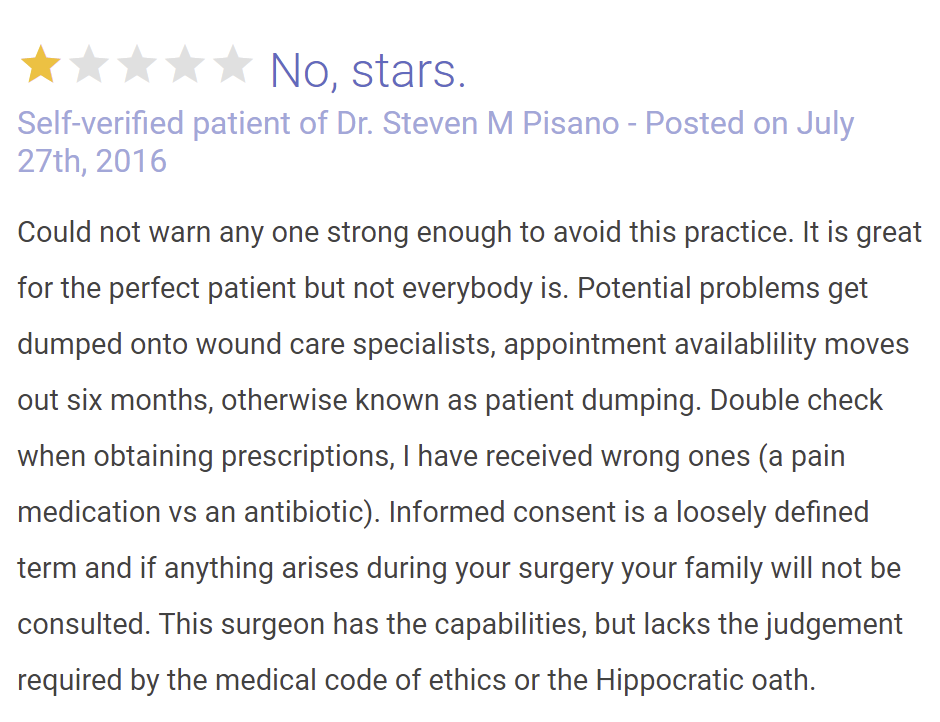Click the fourth gray star

185,64
